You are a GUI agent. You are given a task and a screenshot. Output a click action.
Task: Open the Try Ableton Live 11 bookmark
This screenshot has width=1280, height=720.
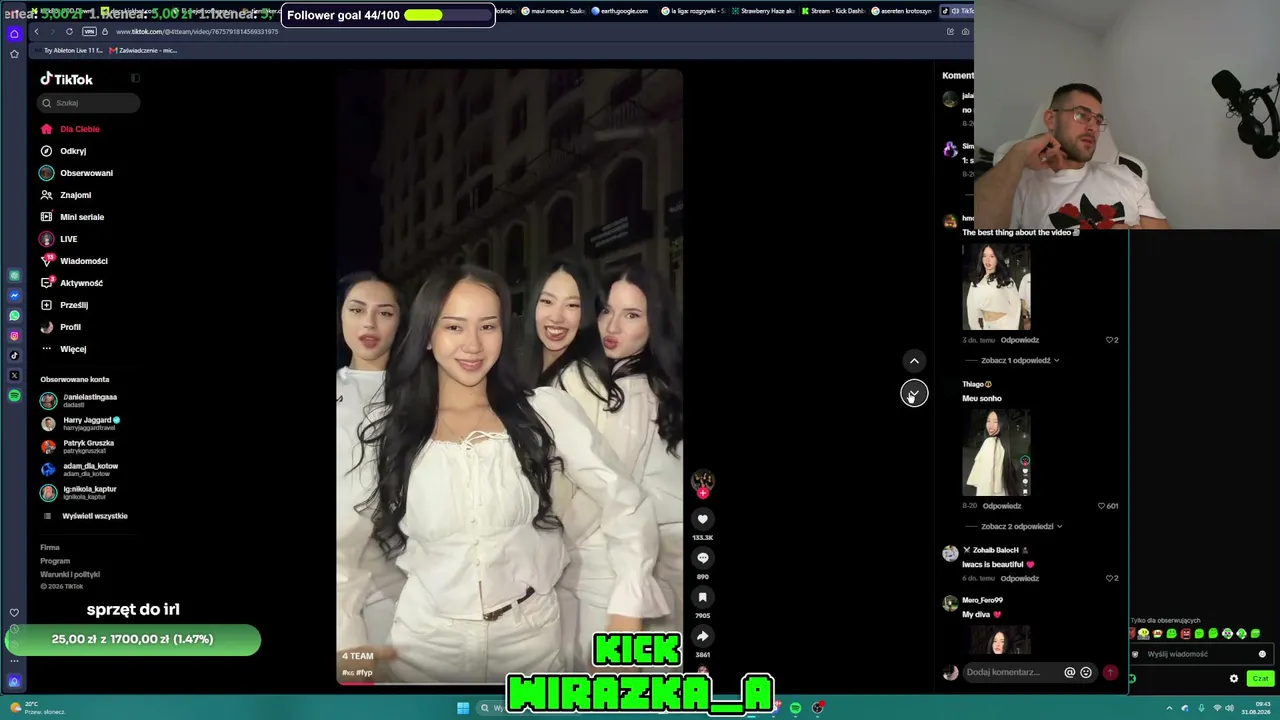pyautogui.click(x=70, y=50)
